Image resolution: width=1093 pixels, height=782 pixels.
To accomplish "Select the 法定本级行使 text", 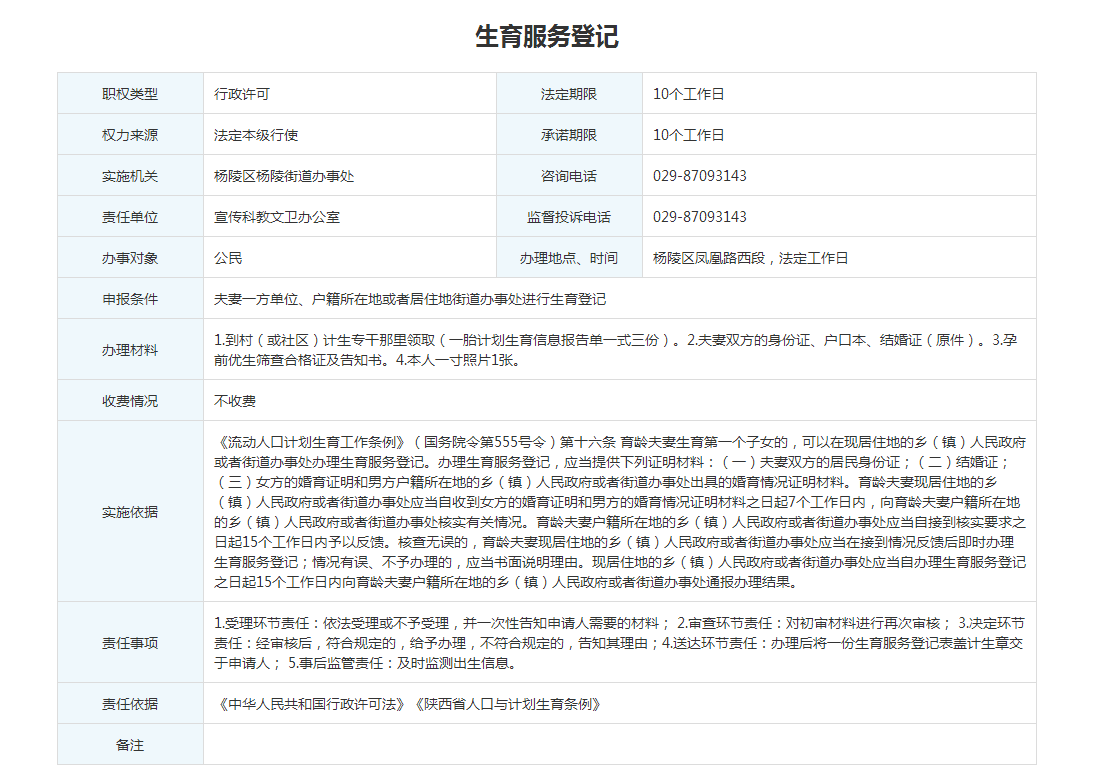I will tap(256, 135).
